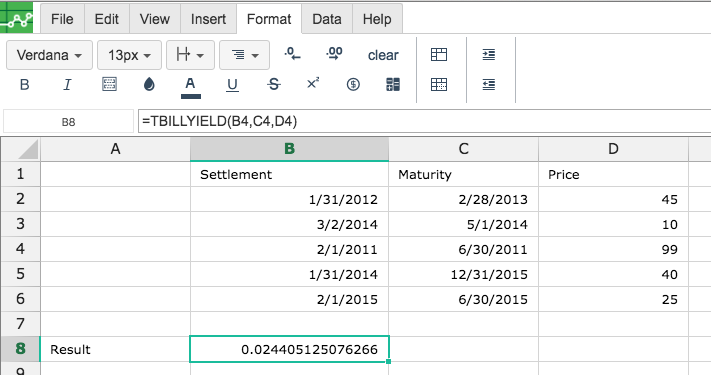
Task: Click the clear formatting button
Action: click(x=383, y=55)
